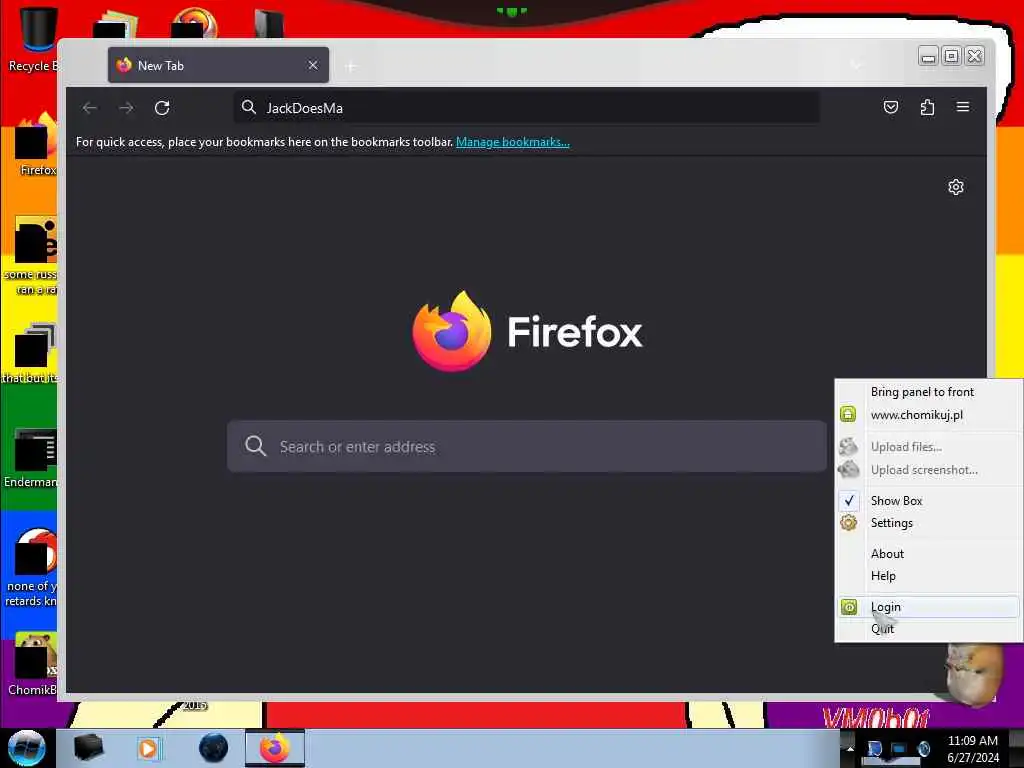Select the ChomikBox desktop icon
This screenshot has width=1024, height=768.
[x=33, y=663]
